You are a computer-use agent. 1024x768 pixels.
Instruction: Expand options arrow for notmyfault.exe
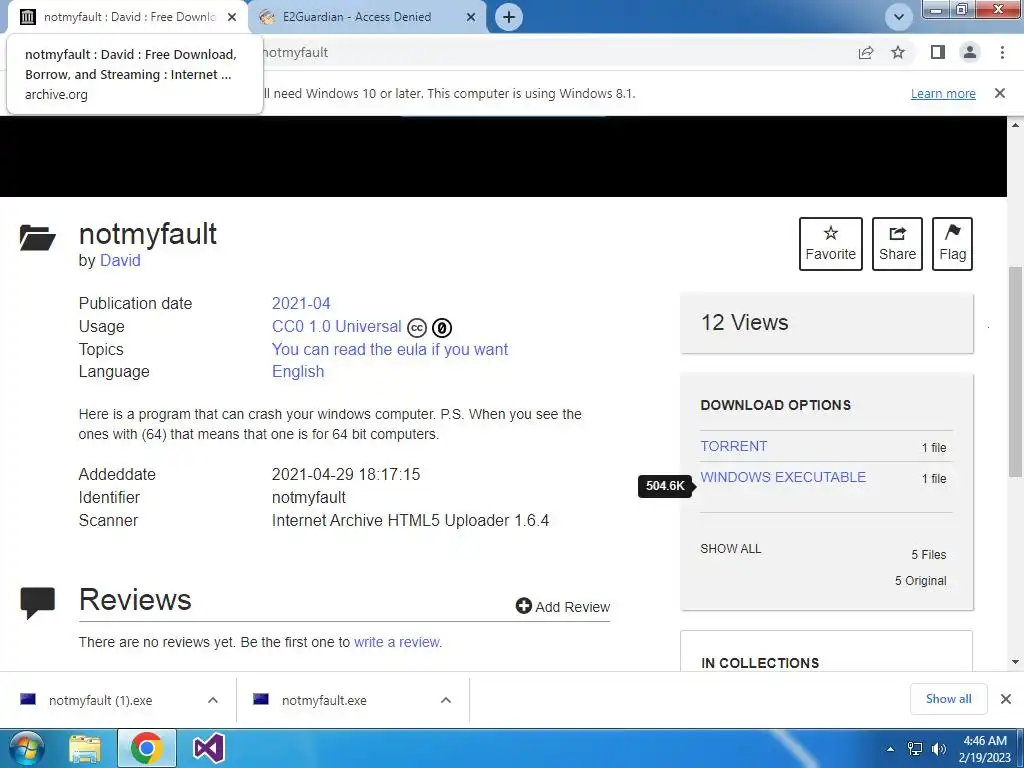click(x=446, y=700)
